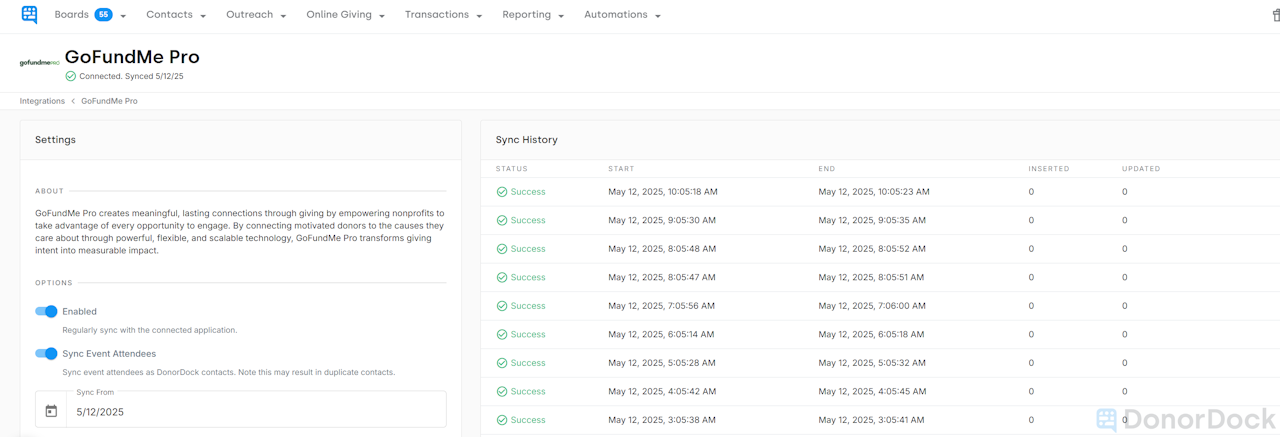The width and height of the screenshot is (1280, 437).
Task: Click end time May 12, 2025, 8:05:52 AM
Action: click(x=872, y=249)
